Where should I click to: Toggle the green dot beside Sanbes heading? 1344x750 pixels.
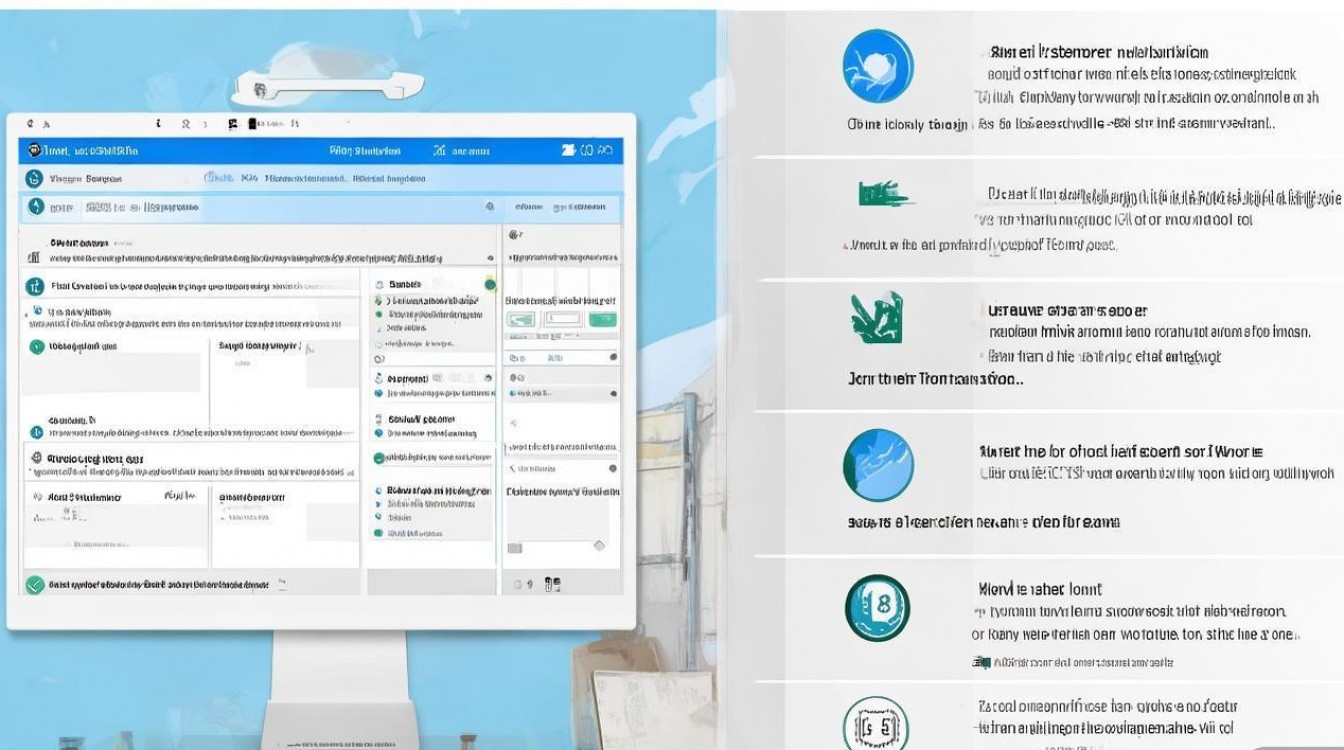pyautogui.click(x=490, y=285)
